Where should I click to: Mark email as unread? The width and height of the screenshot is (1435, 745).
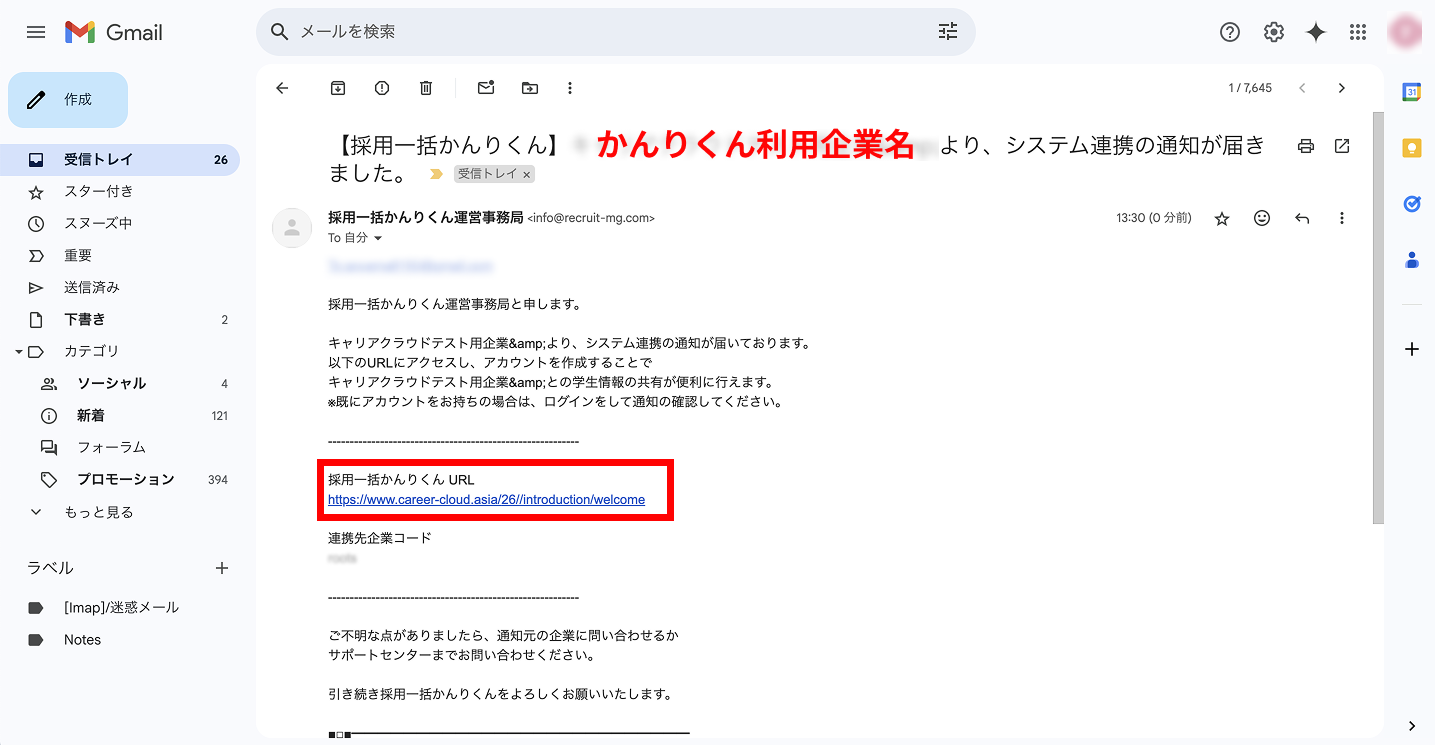485,88
